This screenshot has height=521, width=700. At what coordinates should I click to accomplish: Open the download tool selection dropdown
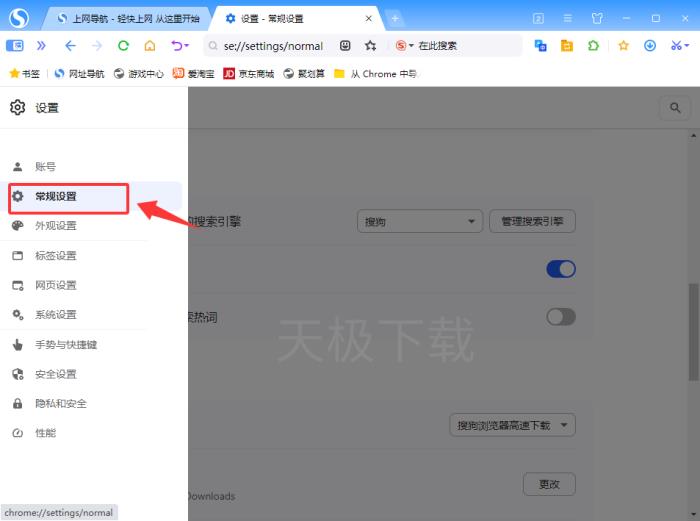coord(512,425)
